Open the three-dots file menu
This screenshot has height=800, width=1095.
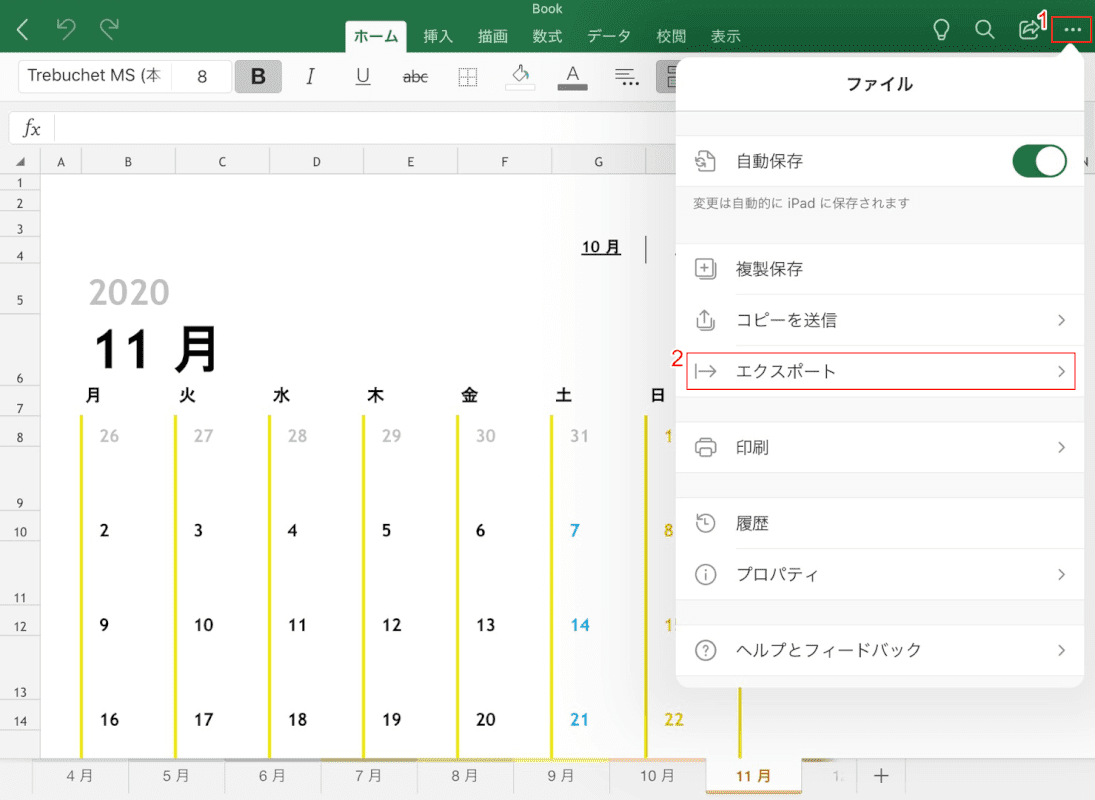[x=1072, y=30]
